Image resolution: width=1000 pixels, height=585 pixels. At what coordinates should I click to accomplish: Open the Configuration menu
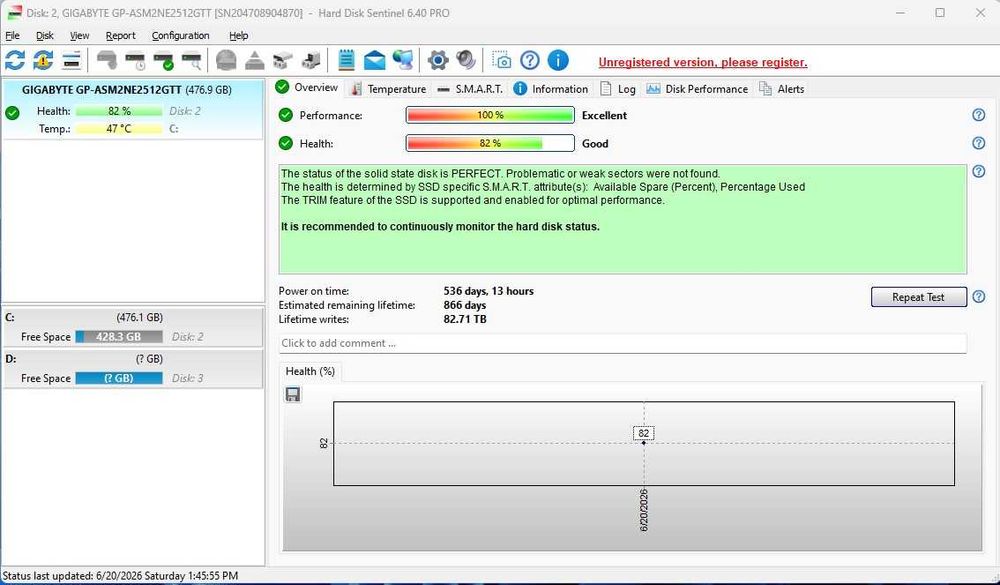tap(180, 36)
